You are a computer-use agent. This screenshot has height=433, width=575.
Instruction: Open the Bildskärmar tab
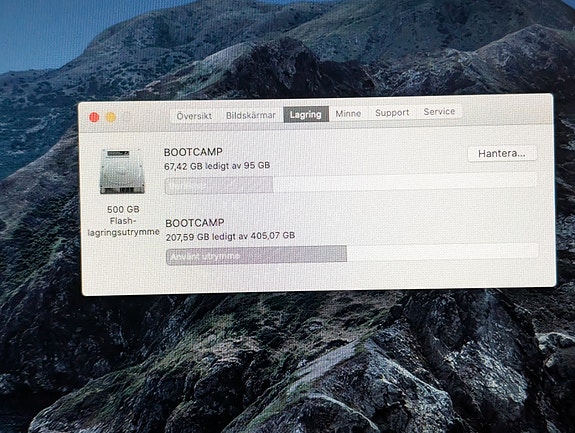coord(251,115)
